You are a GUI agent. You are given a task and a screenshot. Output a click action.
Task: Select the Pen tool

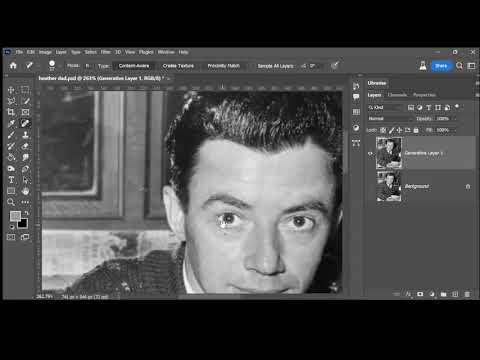click(25, 169)
